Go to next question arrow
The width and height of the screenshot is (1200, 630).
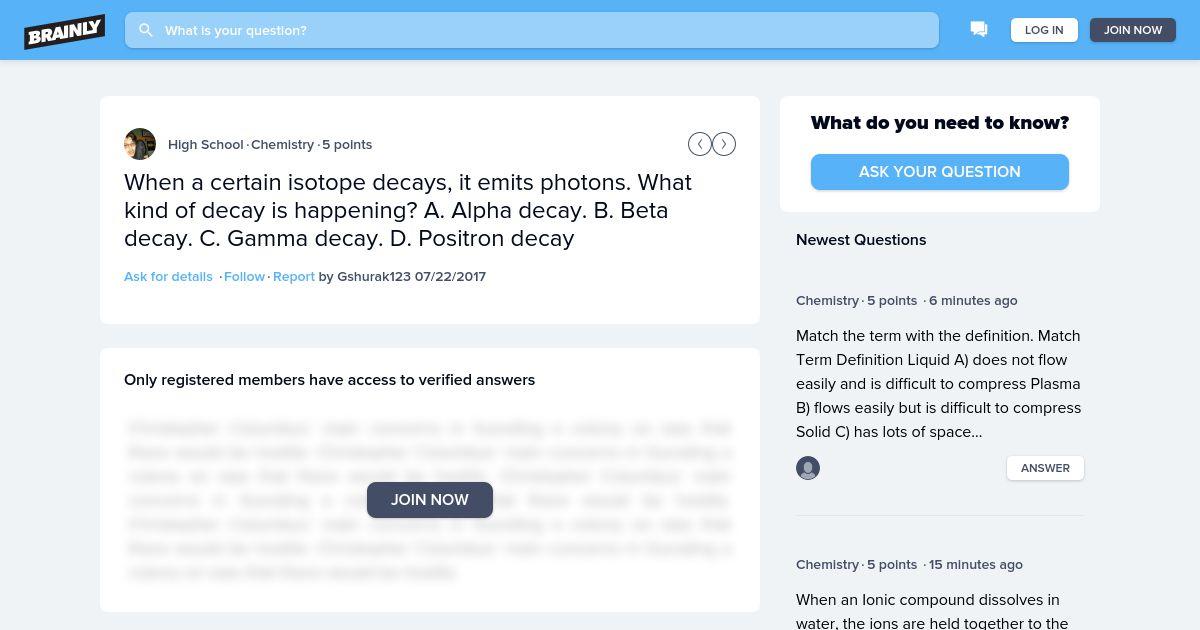click(724, 144)
